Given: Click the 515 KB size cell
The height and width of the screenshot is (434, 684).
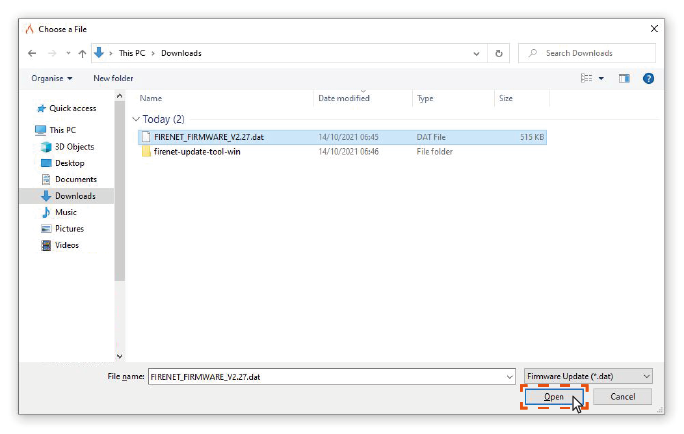Looking at the screenshot, I should 532,137.
